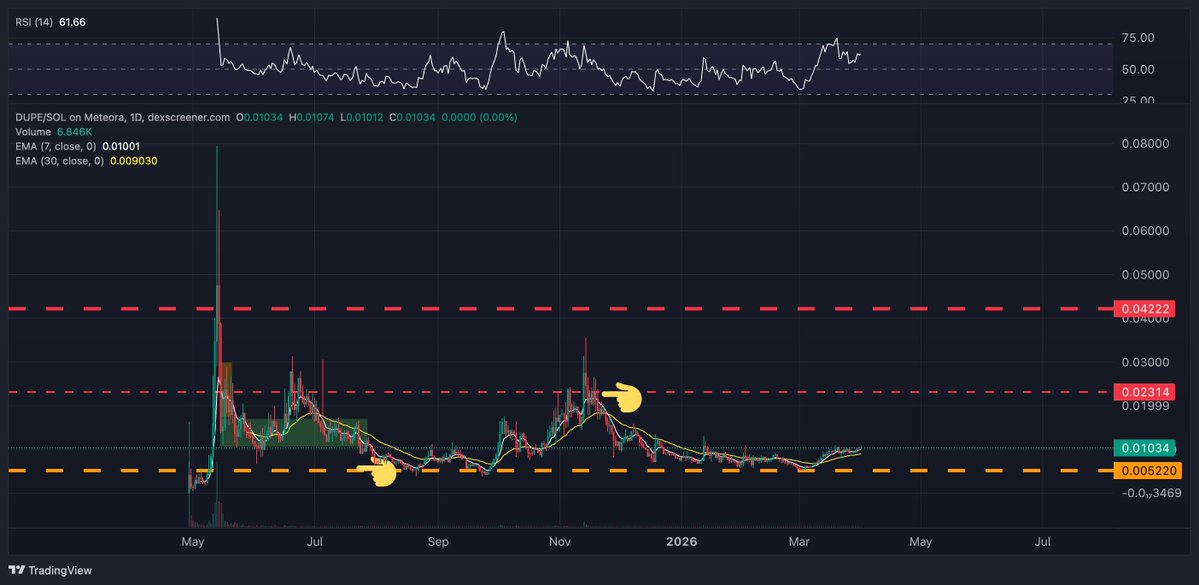This screenshot has height=585, width=1199.
Task: Click the Mar time axis label
Action: pos(799,542)
